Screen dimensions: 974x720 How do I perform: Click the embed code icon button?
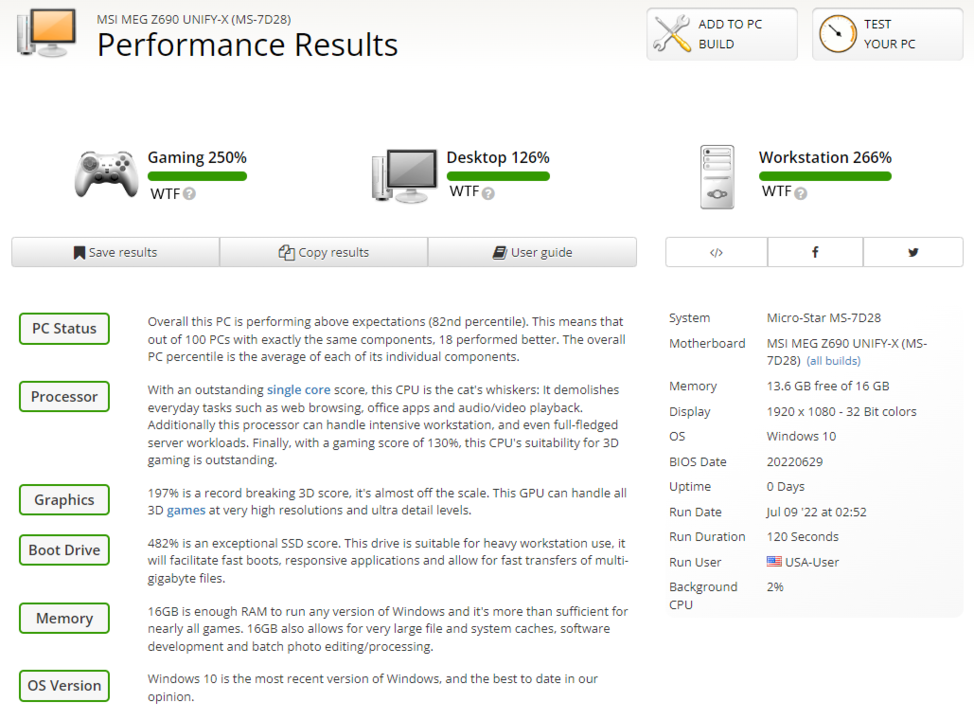click(716, 253)
